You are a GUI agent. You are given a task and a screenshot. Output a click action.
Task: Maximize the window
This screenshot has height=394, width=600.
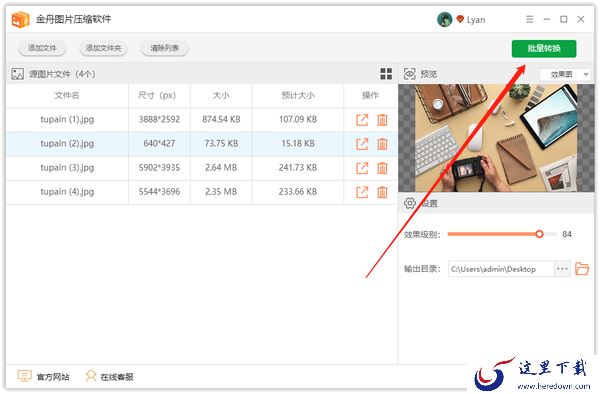click(564, 19)
